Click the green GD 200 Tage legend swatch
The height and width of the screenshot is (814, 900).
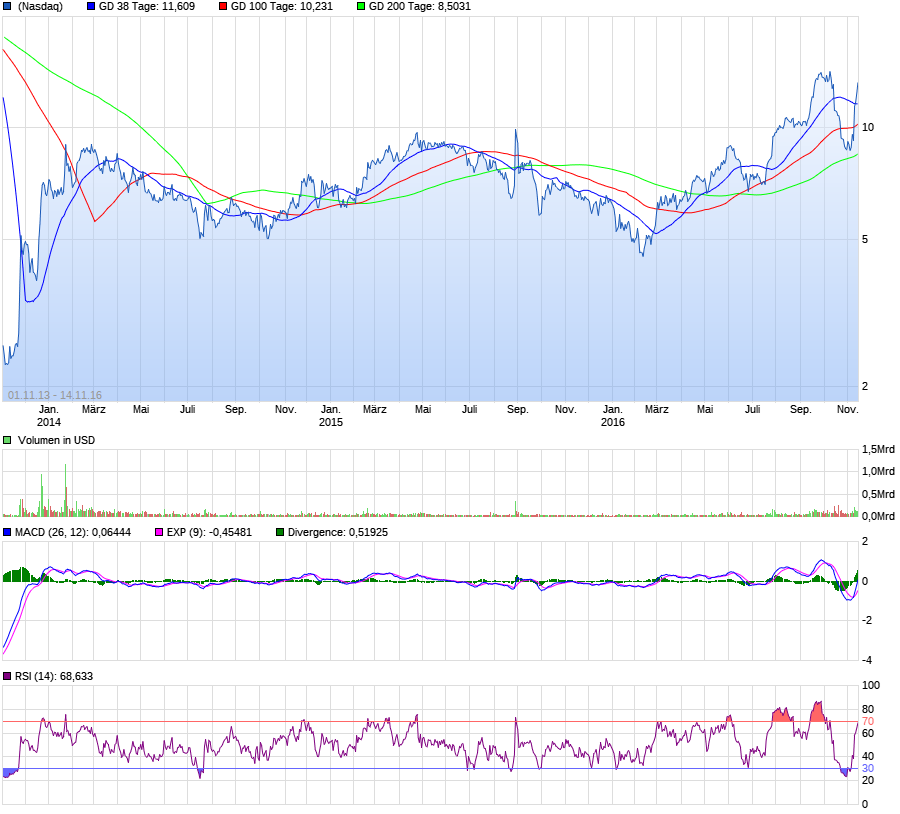[x=361, y=6]
